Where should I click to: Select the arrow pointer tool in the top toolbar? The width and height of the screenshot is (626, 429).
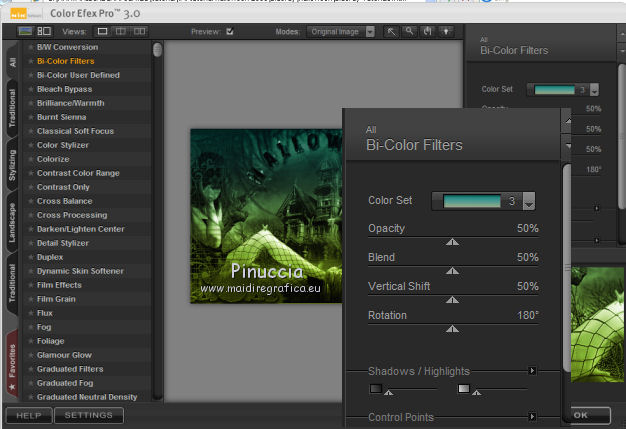coord(392,32)
